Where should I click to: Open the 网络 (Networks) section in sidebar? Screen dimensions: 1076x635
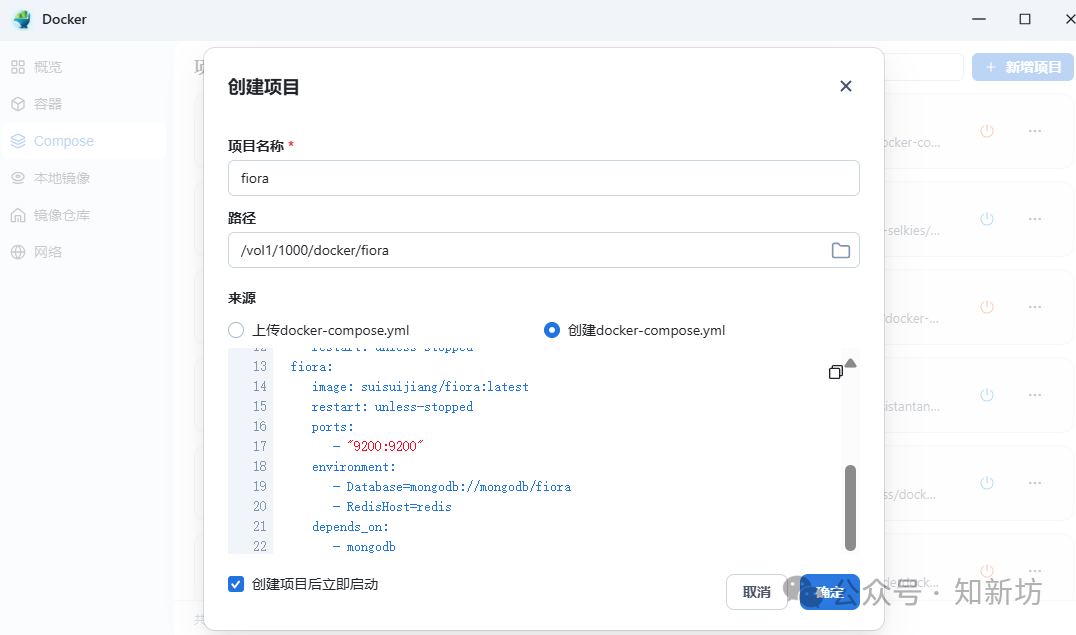[x=47, y=251]
